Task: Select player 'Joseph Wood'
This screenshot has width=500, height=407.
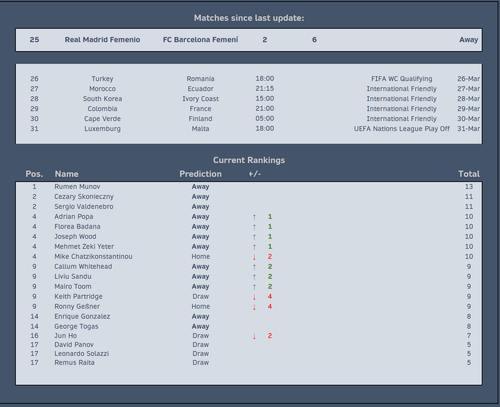Action: [75, 237]
